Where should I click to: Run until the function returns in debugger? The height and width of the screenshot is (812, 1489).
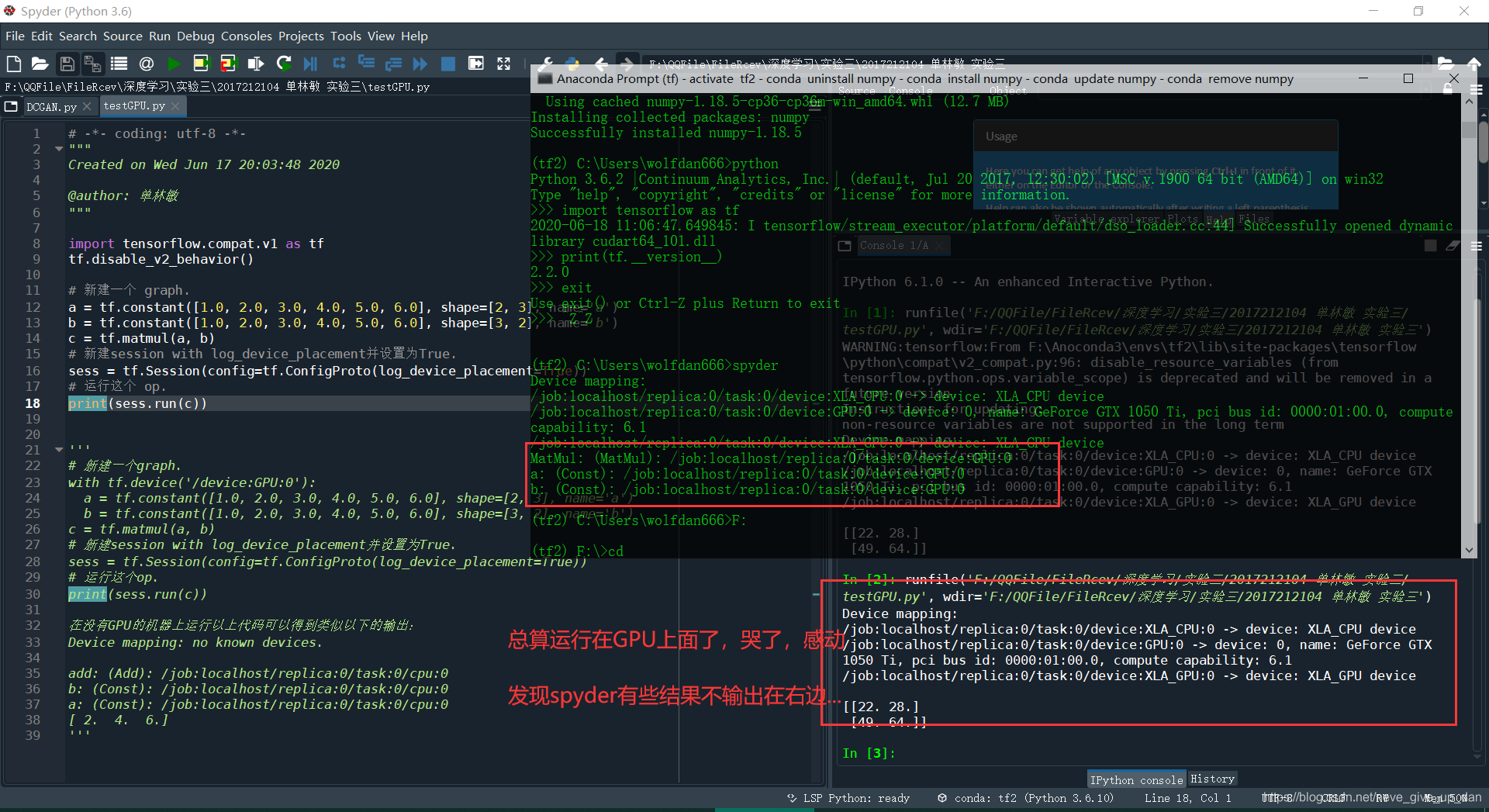pos(393,64)
